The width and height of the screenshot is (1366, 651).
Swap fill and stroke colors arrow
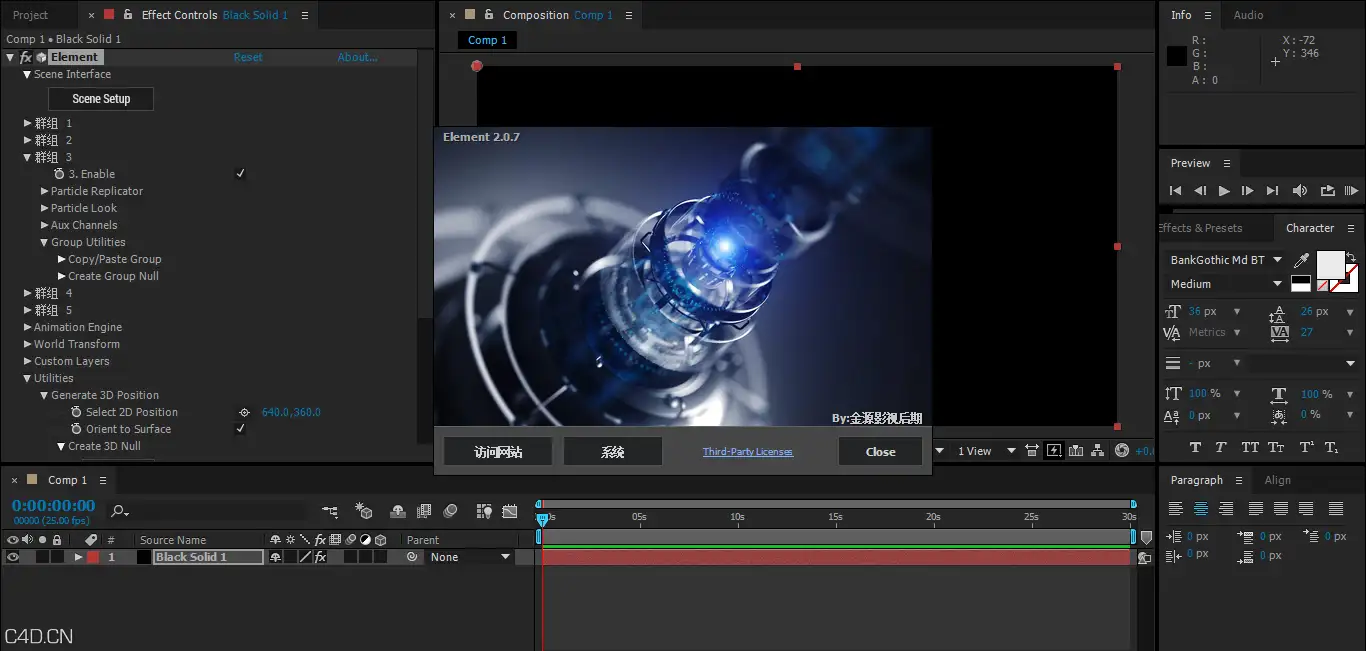(x=1351, y=257)
